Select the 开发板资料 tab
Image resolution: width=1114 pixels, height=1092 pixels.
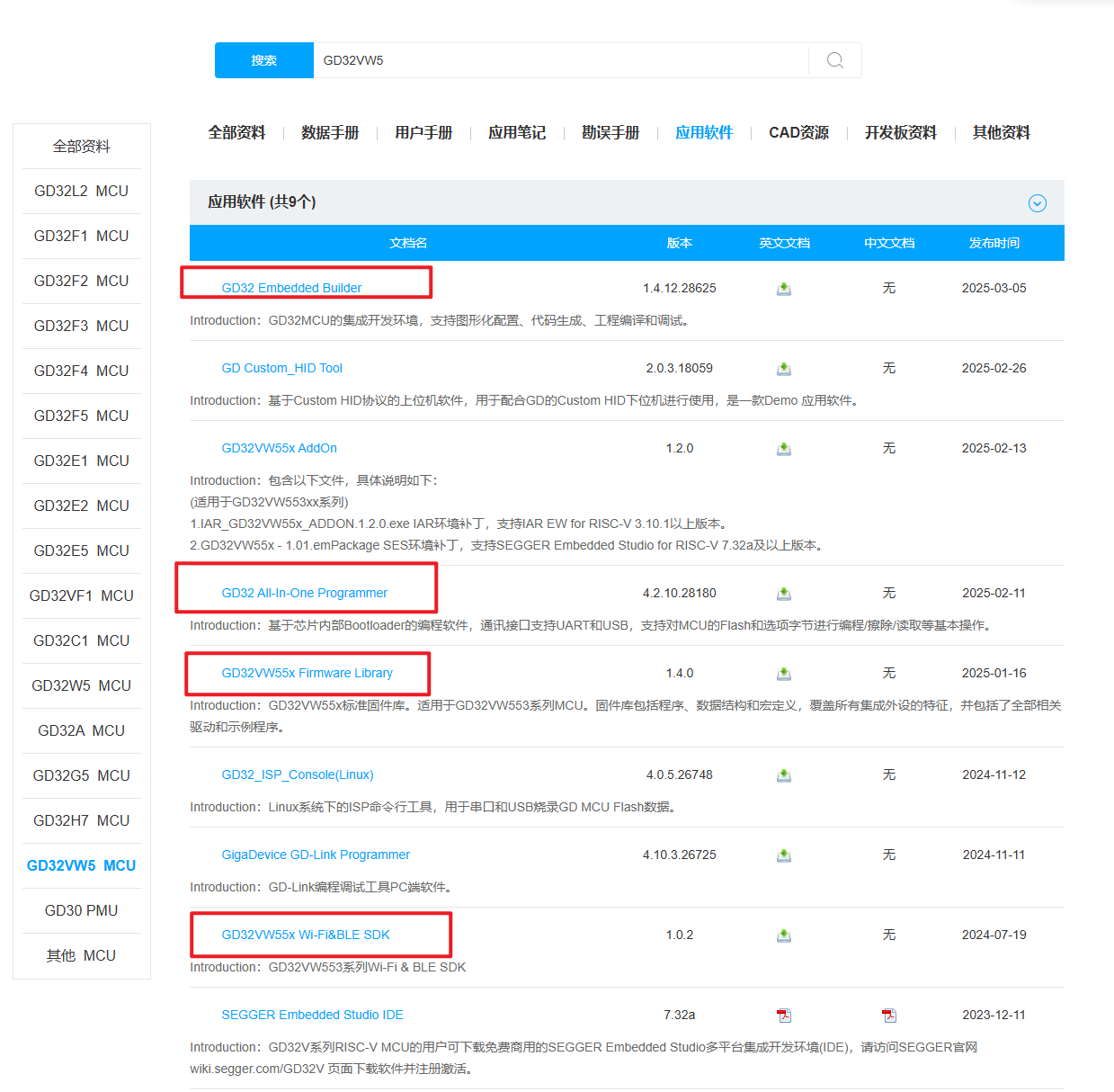(x=900, y=133)
